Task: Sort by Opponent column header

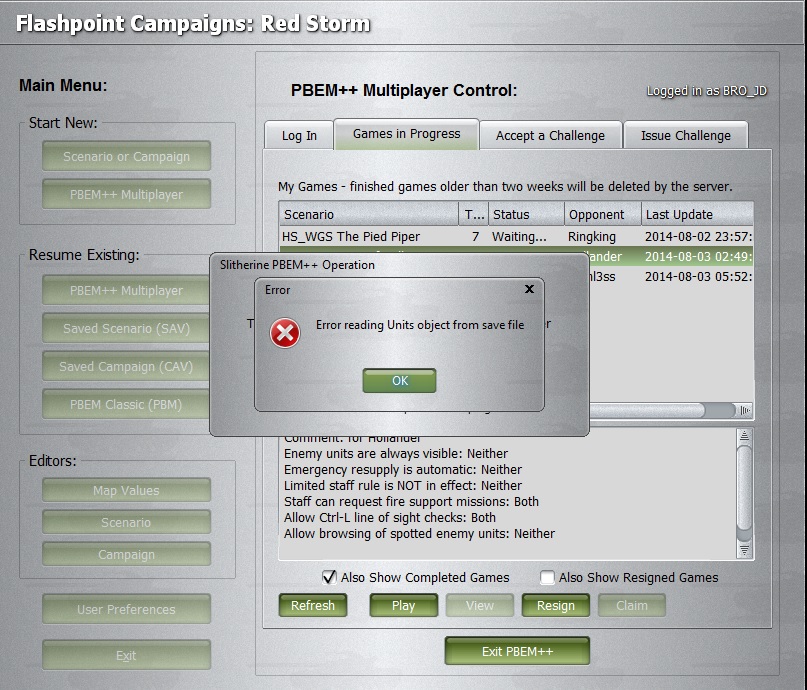Action: tap(603, 214)
